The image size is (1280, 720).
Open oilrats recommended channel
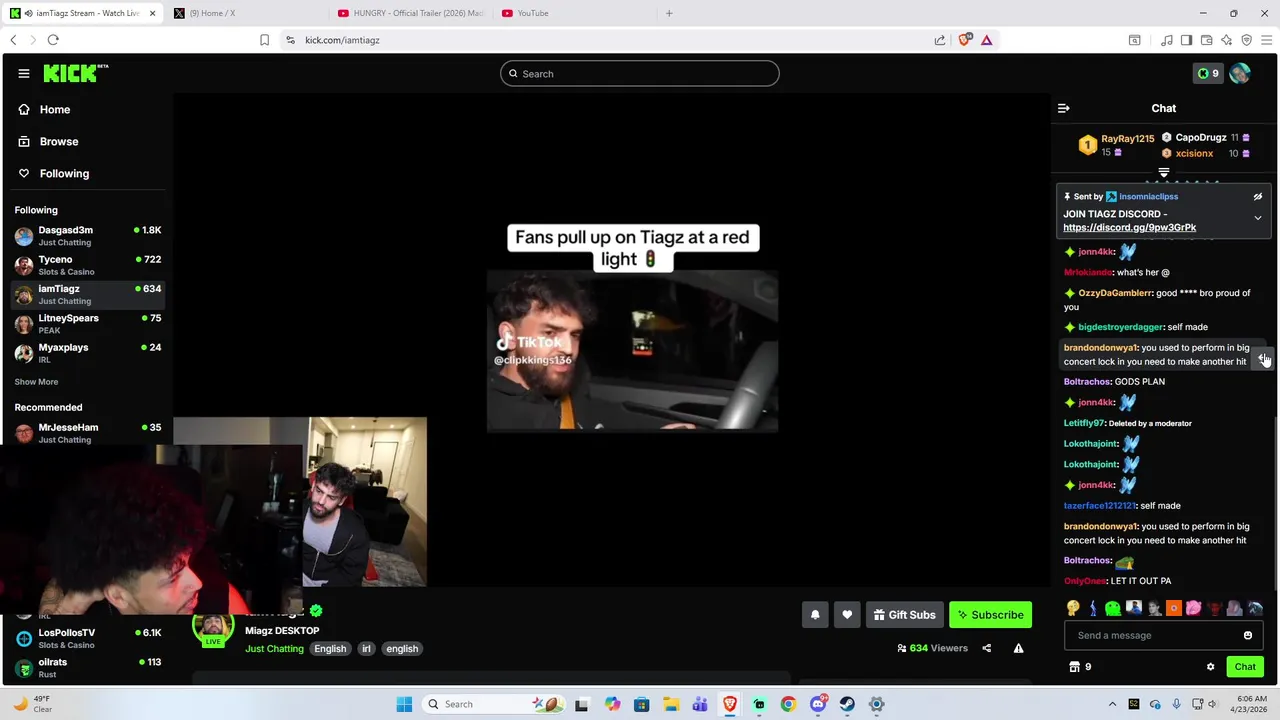click(88, 667)
